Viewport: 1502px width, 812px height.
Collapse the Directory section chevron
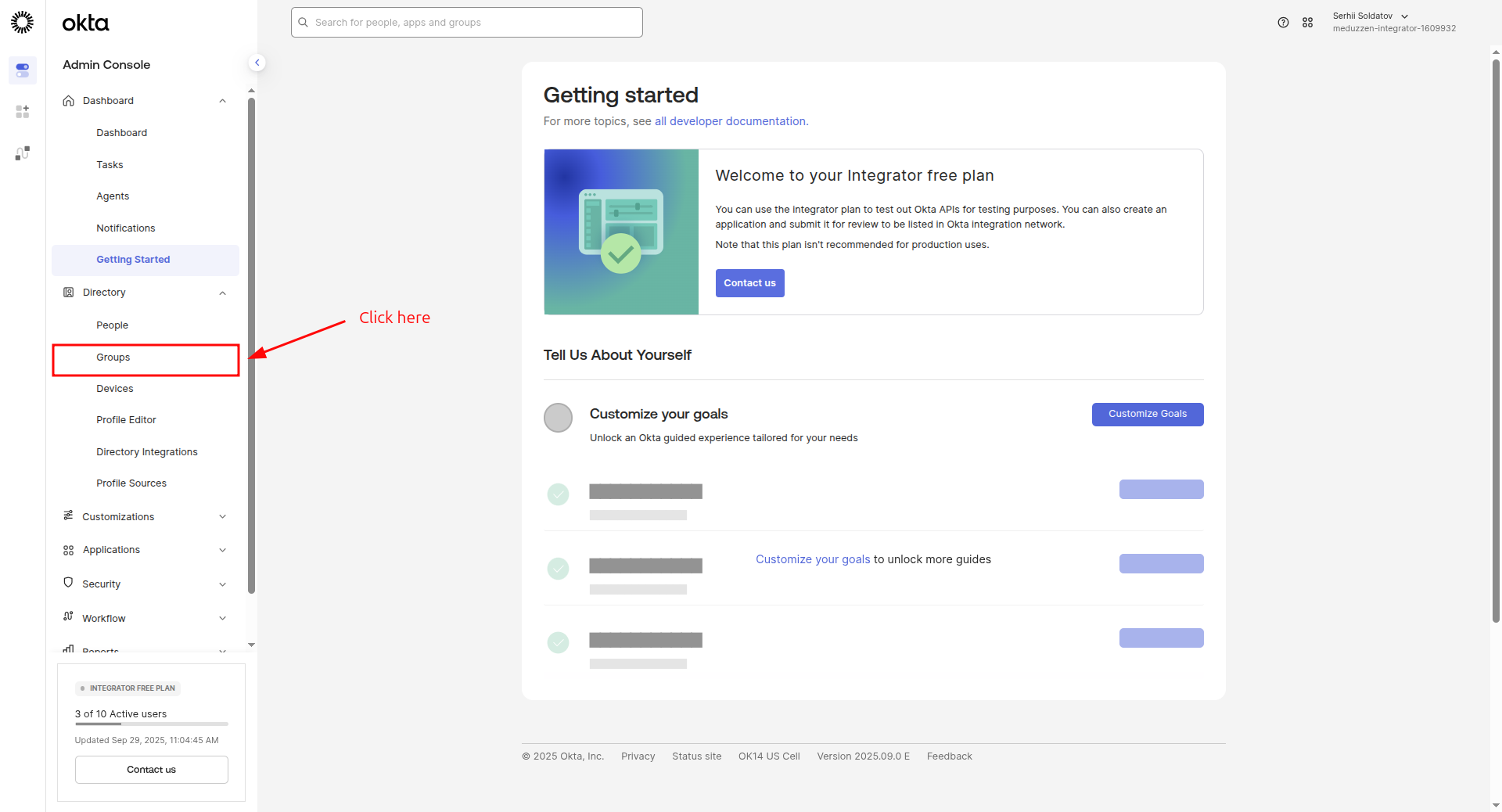pyautogui.click(x=223, y=293)
